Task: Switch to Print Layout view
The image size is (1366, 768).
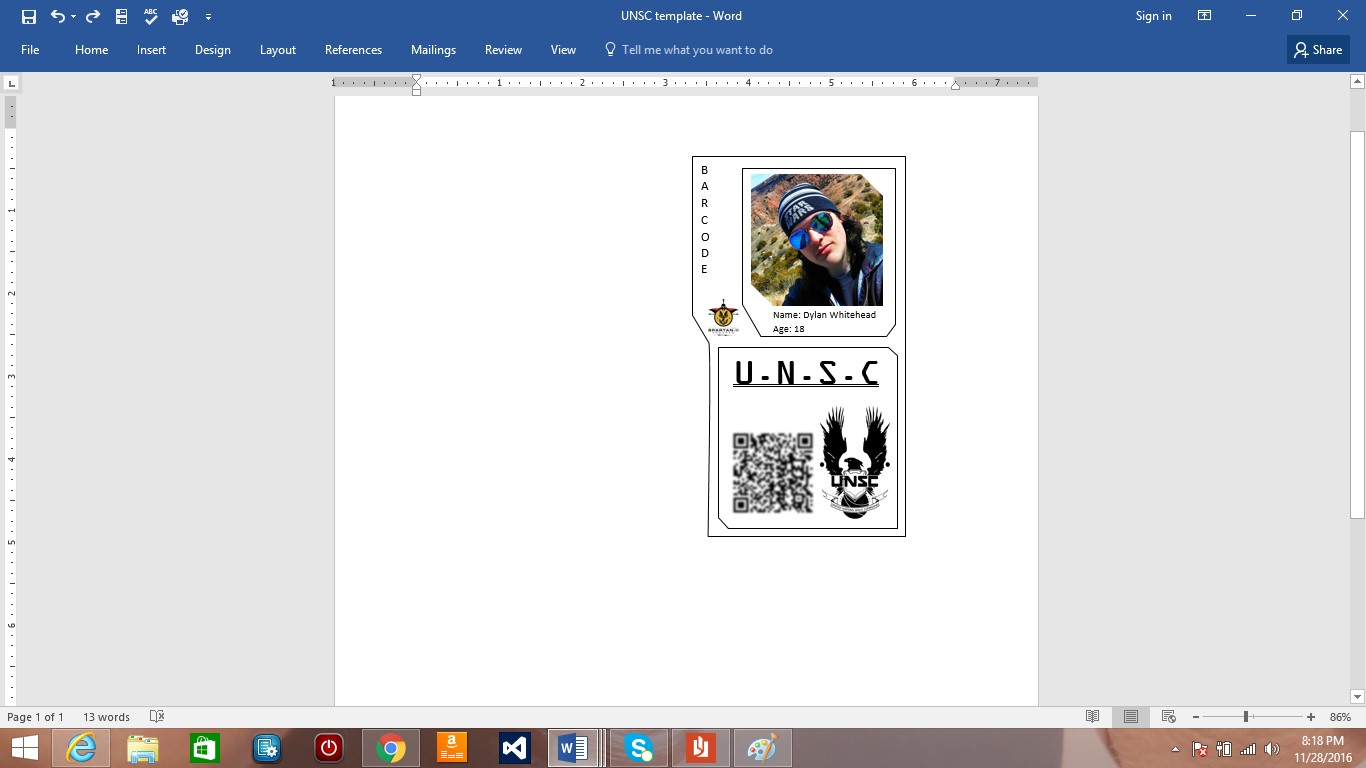Action: [x=1131, y=717]
